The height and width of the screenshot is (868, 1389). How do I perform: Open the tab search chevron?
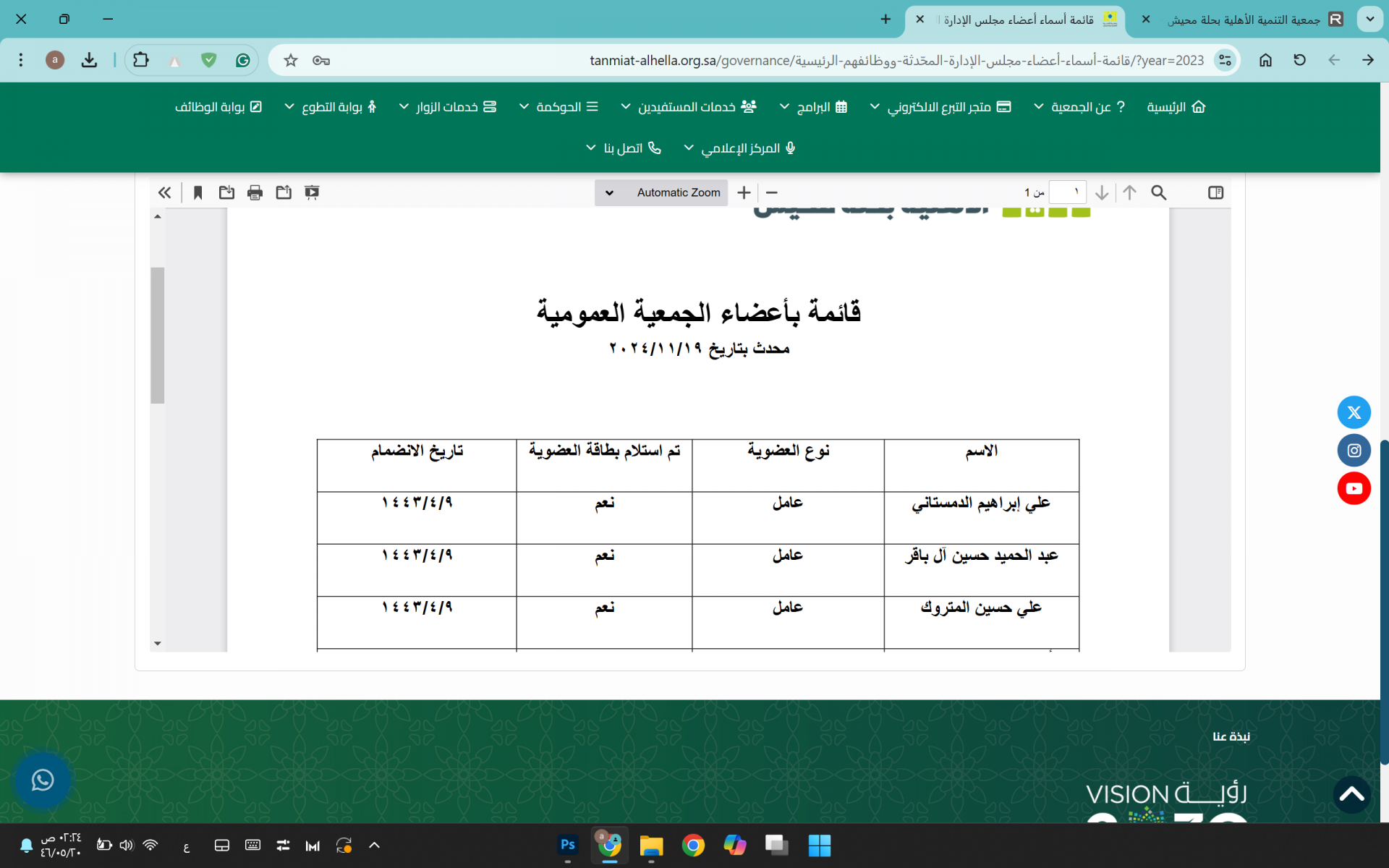coord(1369,20)
